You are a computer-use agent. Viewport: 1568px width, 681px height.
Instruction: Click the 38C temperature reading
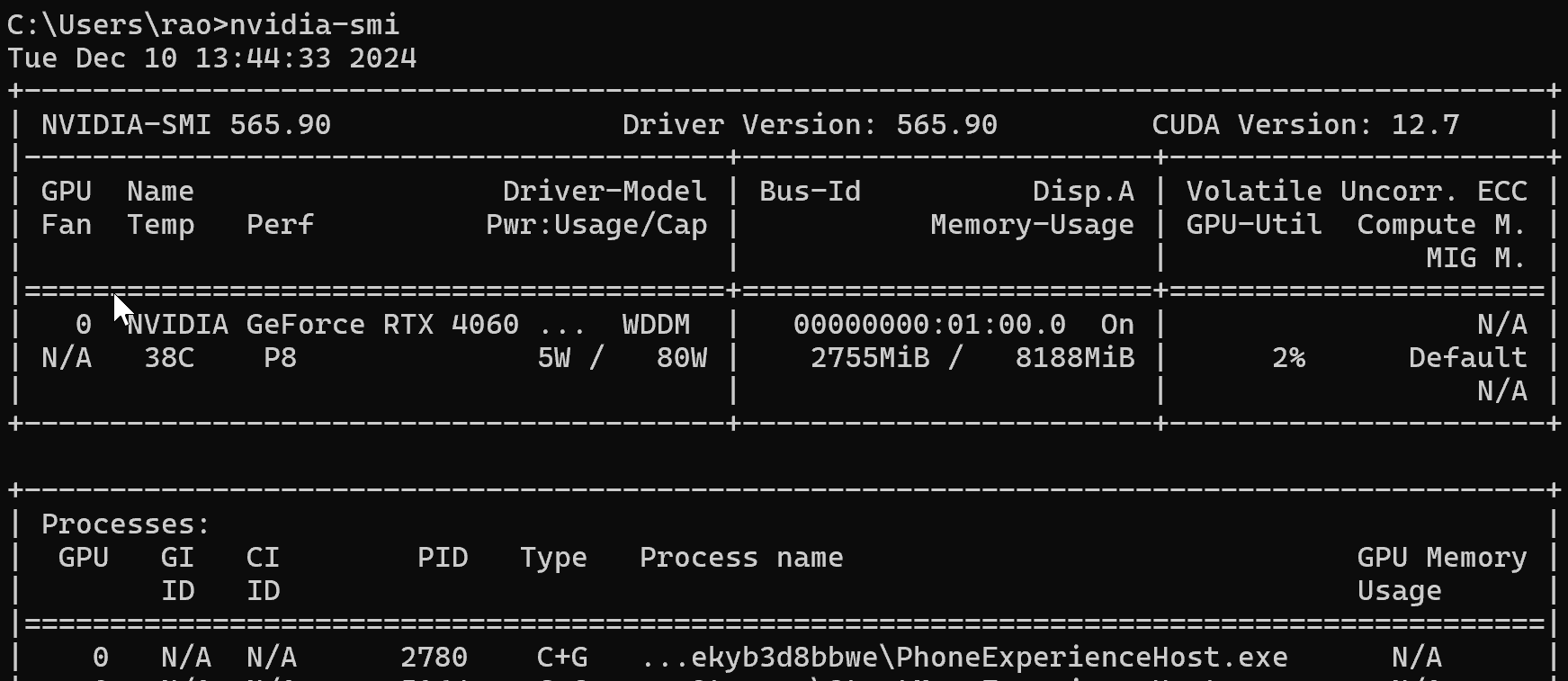point(169,358)
